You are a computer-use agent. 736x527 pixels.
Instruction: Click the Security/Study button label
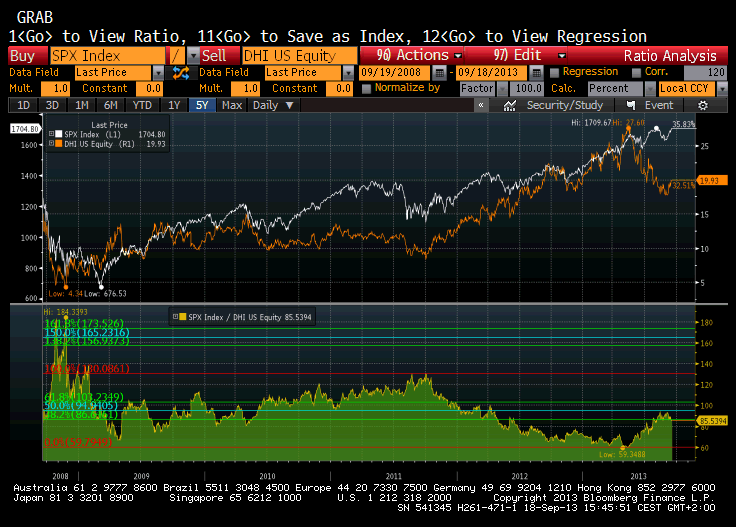pos(565,105)
